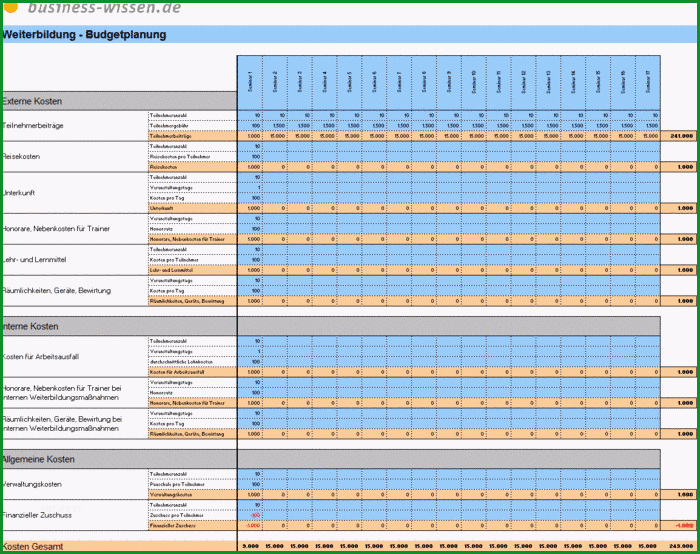
Task: Select the 'Finanzieller Zuschuss' category label on the left
Action: click(37, 515)
